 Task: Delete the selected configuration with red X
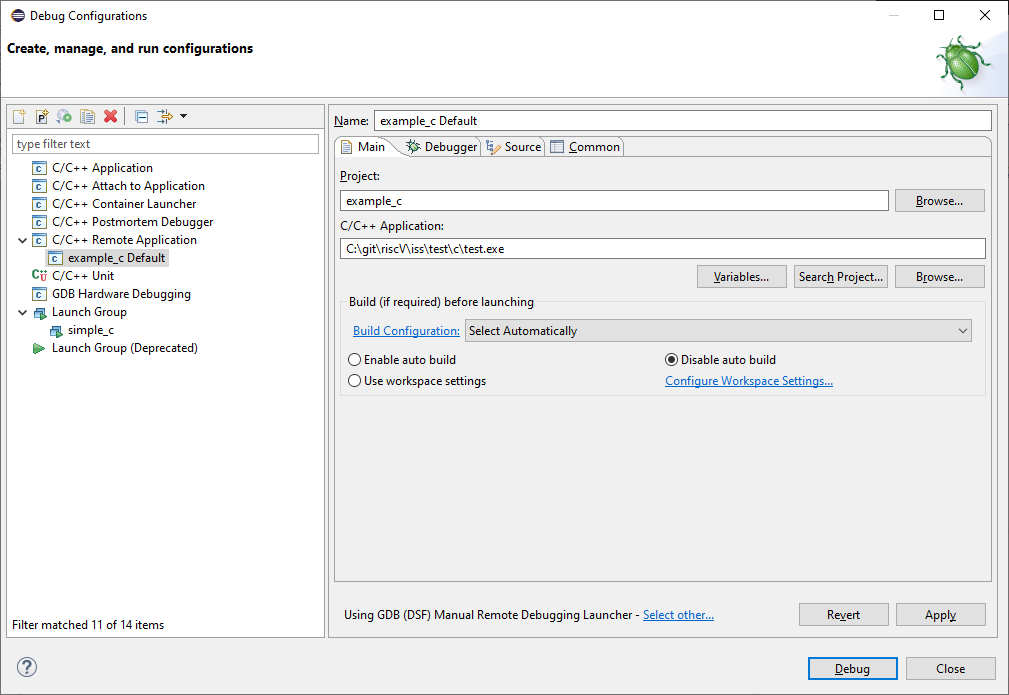pyautogui.click(x=110, y=117)
